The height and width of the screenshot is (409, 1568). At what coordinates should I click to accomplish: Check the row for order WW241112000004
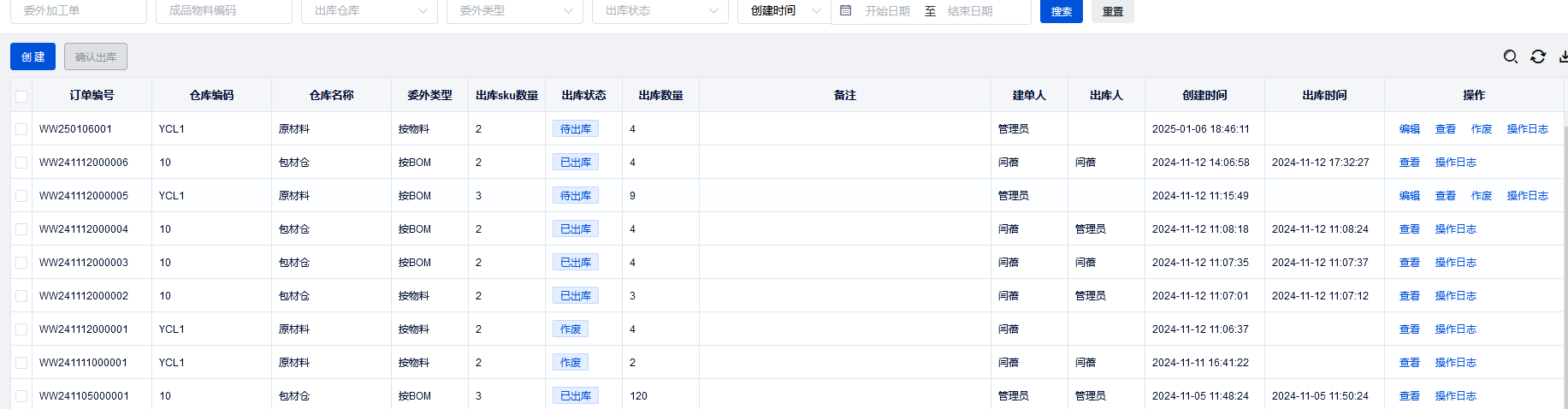pos(21,229)
